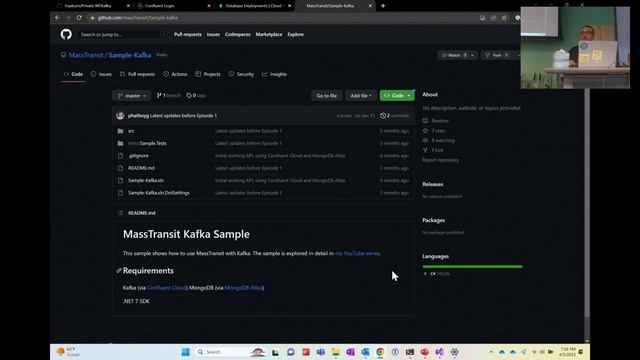640x360 pixels.
Task: Bookmark this page with the star icon
Action: click(x=504, y=18)
